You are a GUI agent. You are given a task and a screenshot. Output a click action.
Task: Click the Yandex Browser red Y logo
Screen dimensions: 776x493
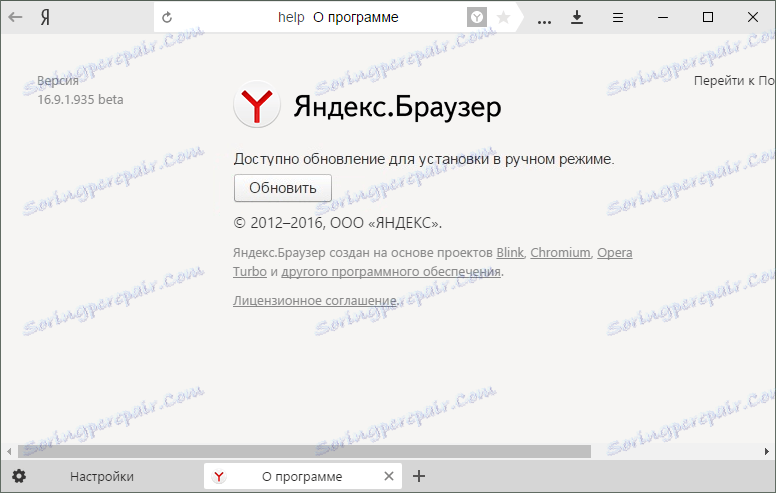[257, 104]
